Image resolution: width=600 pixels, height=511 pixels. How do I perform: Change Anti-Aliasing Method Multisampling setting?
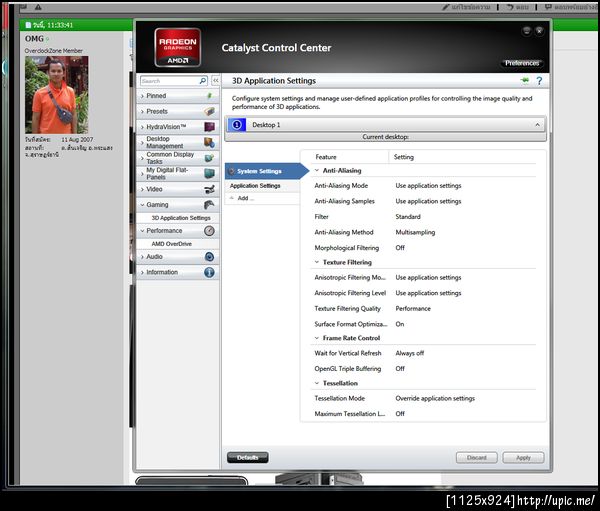tap(415, 232)
